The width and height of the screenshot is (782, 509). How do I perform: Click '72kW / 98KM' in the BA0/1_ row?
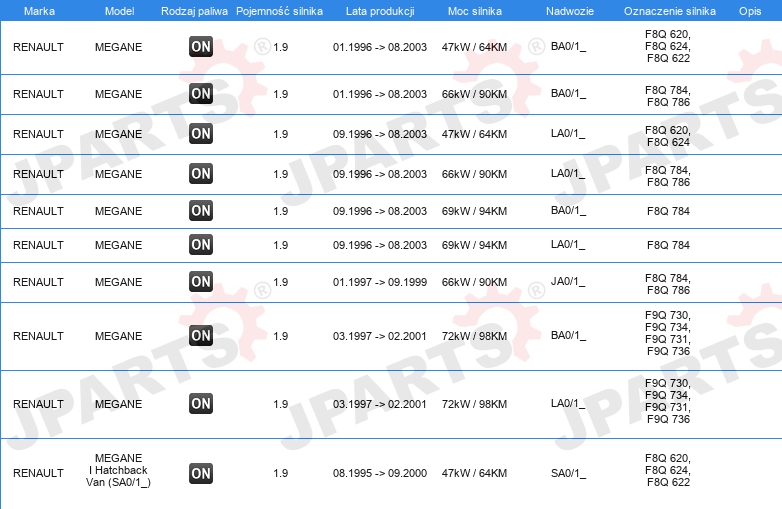(474, 336)
